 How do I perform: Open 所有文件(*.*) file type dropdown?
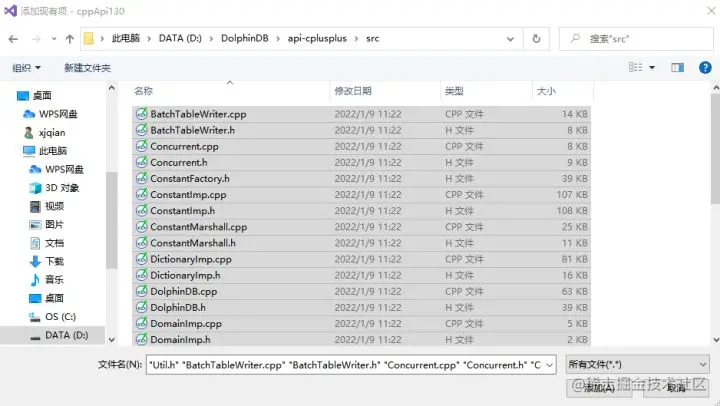click(637, 365)
